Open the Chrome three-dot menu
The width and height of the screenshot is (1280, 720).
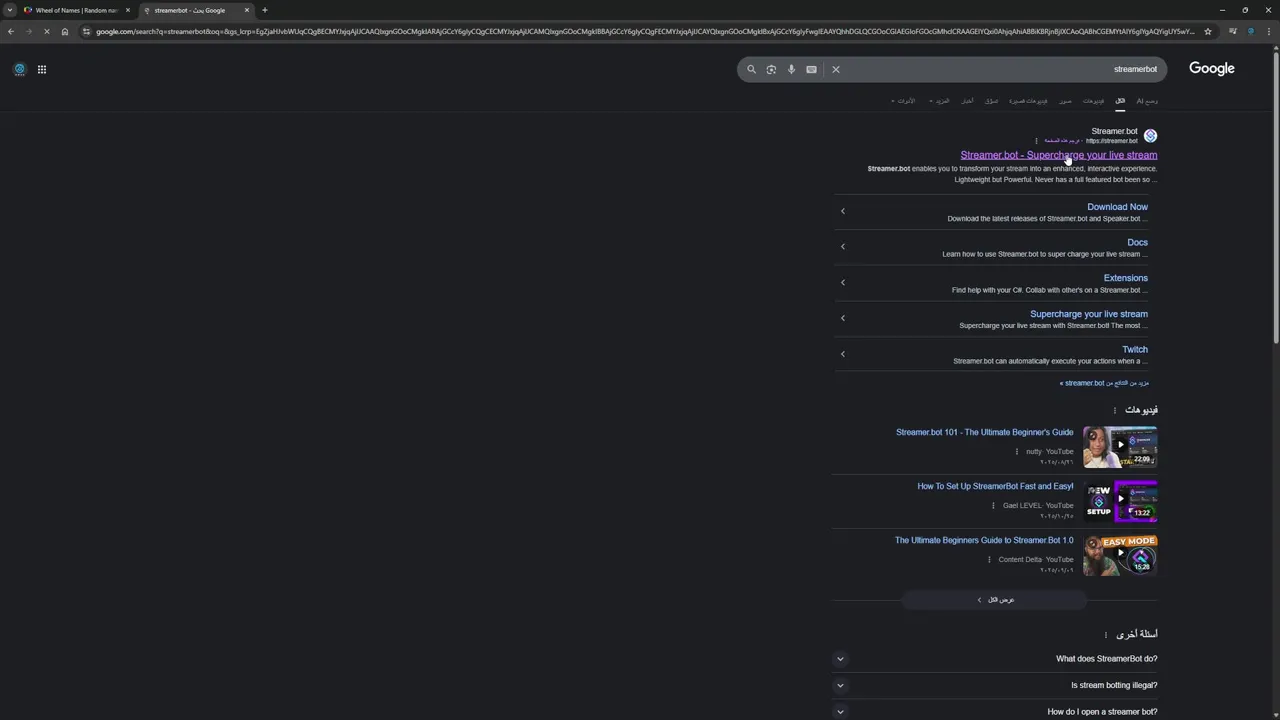[1268, 31]
